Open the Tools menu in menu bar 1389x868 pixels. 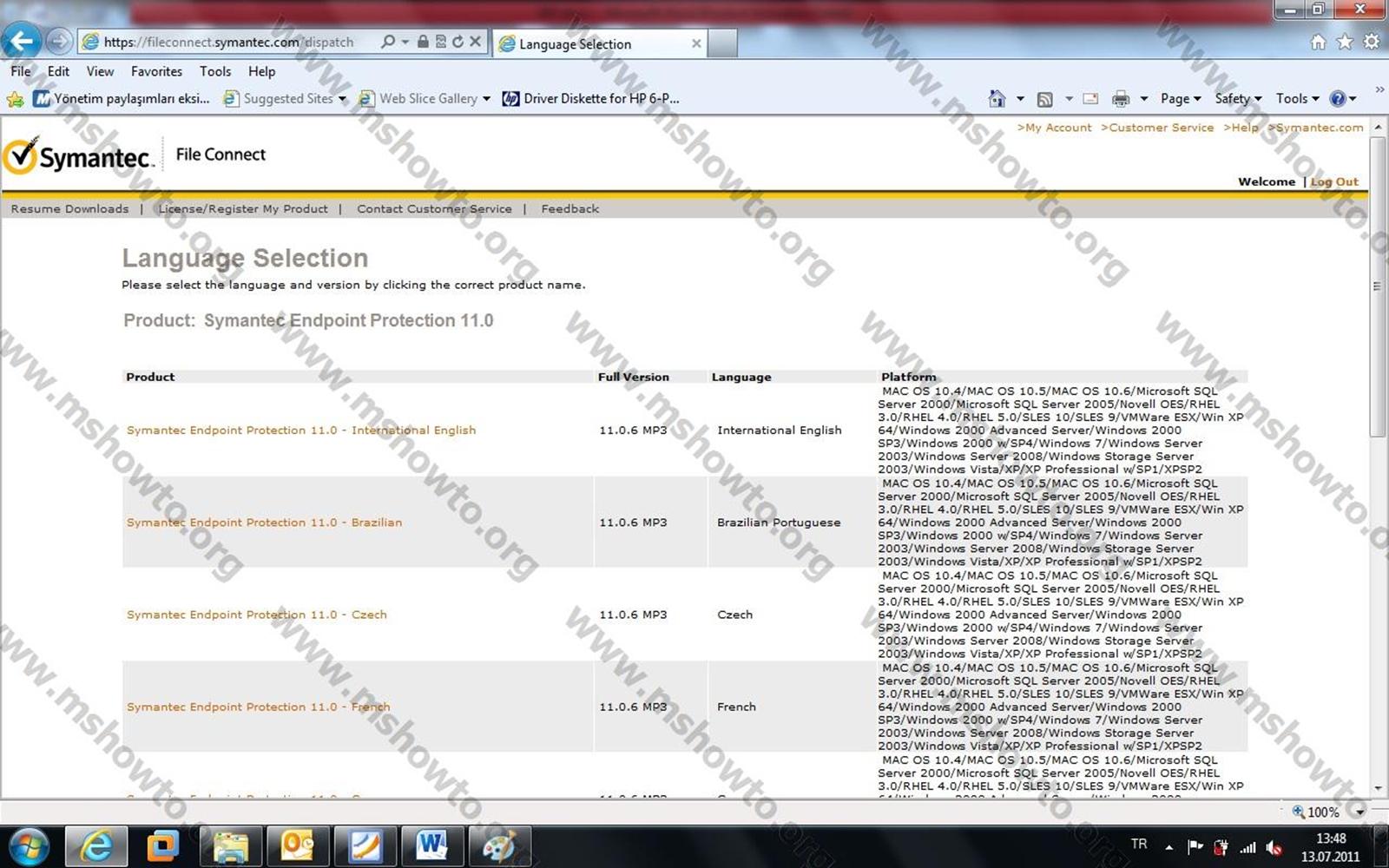215,71
